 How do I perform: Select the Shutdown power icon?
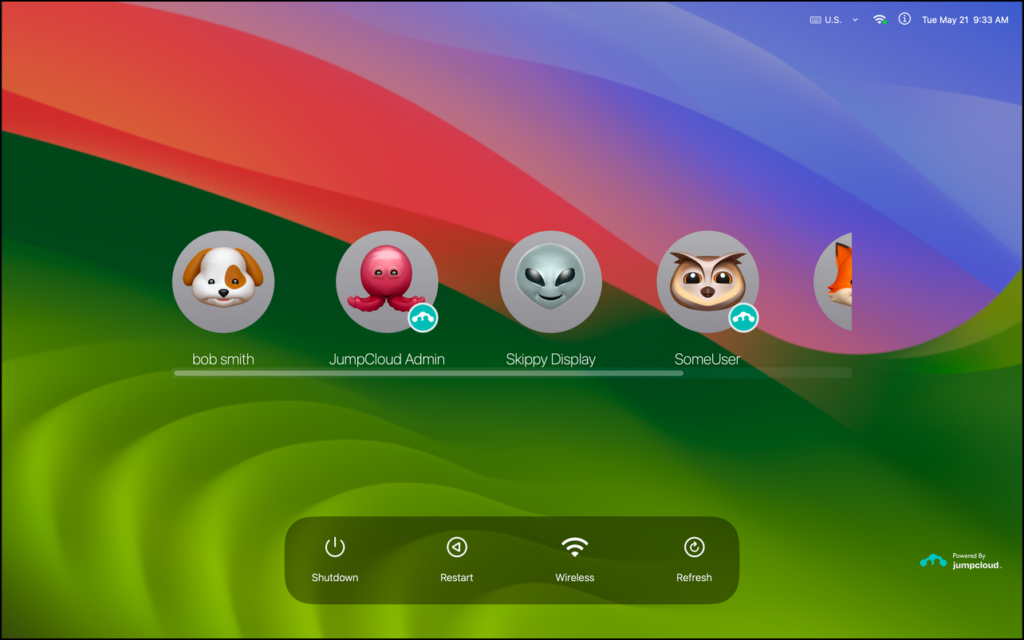click(335, 548)
